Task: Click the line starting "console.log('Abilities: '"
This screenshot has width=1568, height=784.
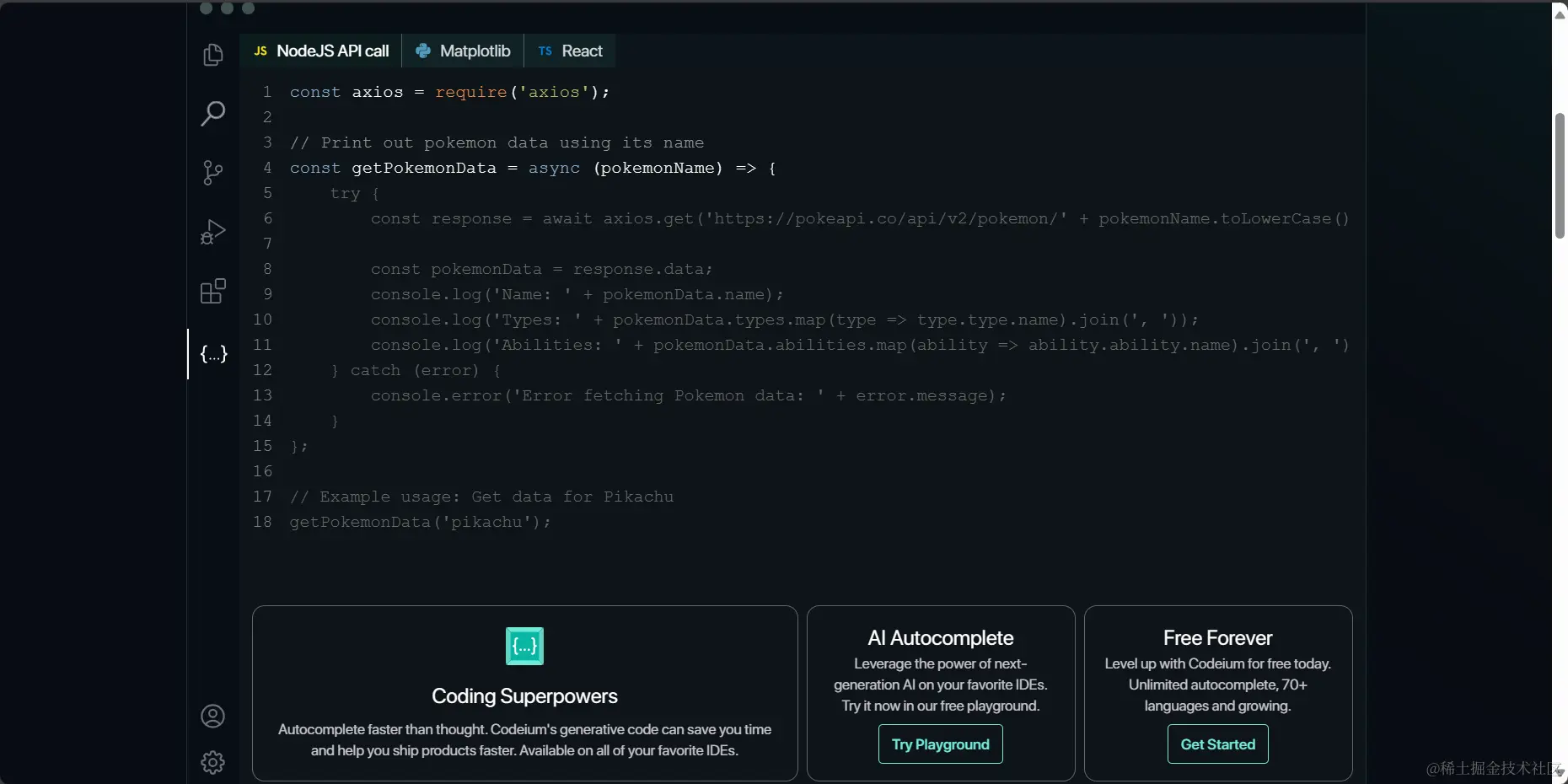Action: tap(860, 345)
